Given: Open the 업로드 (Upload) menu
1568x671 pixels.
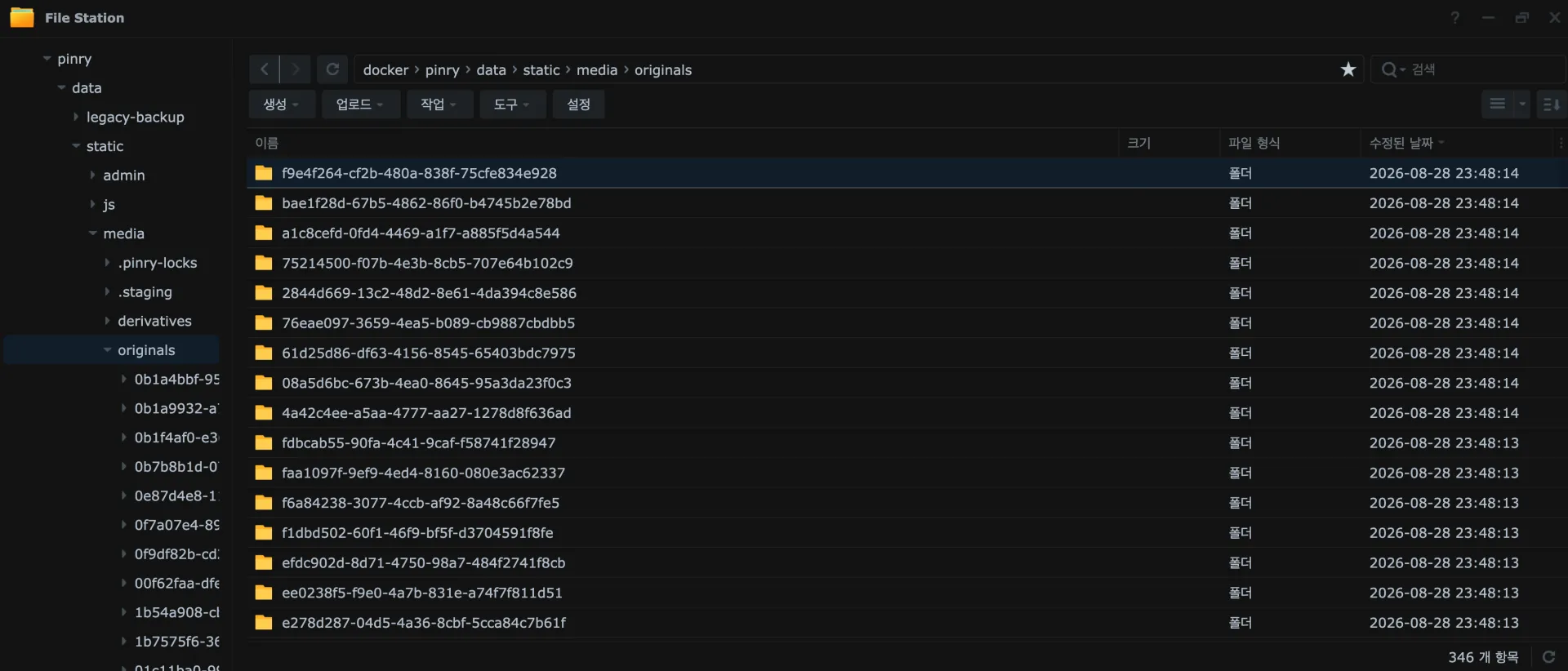Looking at the screenshot, I should coord(359,104).
